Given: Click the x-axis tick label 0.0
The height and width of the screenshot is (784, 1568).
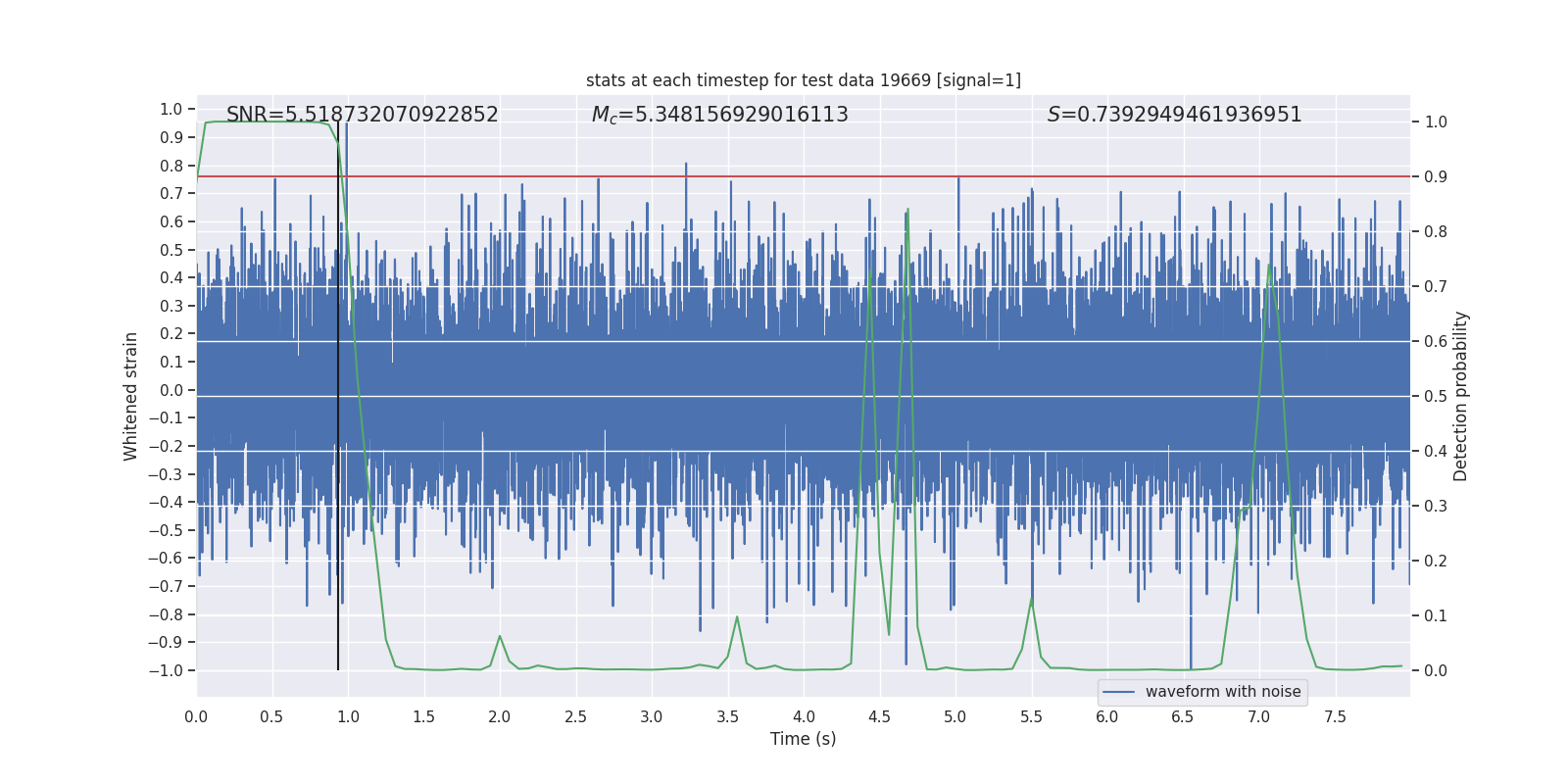Looking at the screenshot, I should [196, 716].
